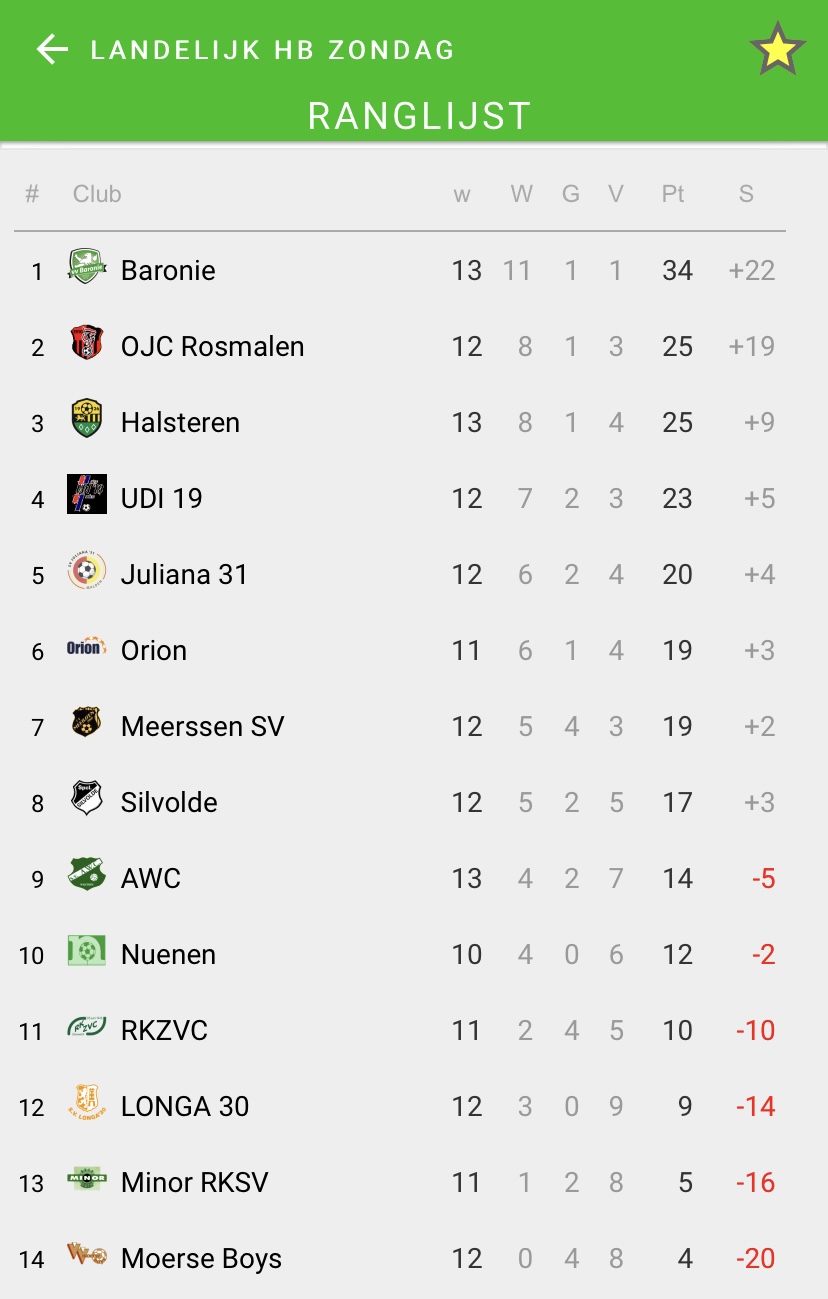Click the Silvolde club crest
The width and height of the screenshot is (828, 1299).
coord(87,798)
